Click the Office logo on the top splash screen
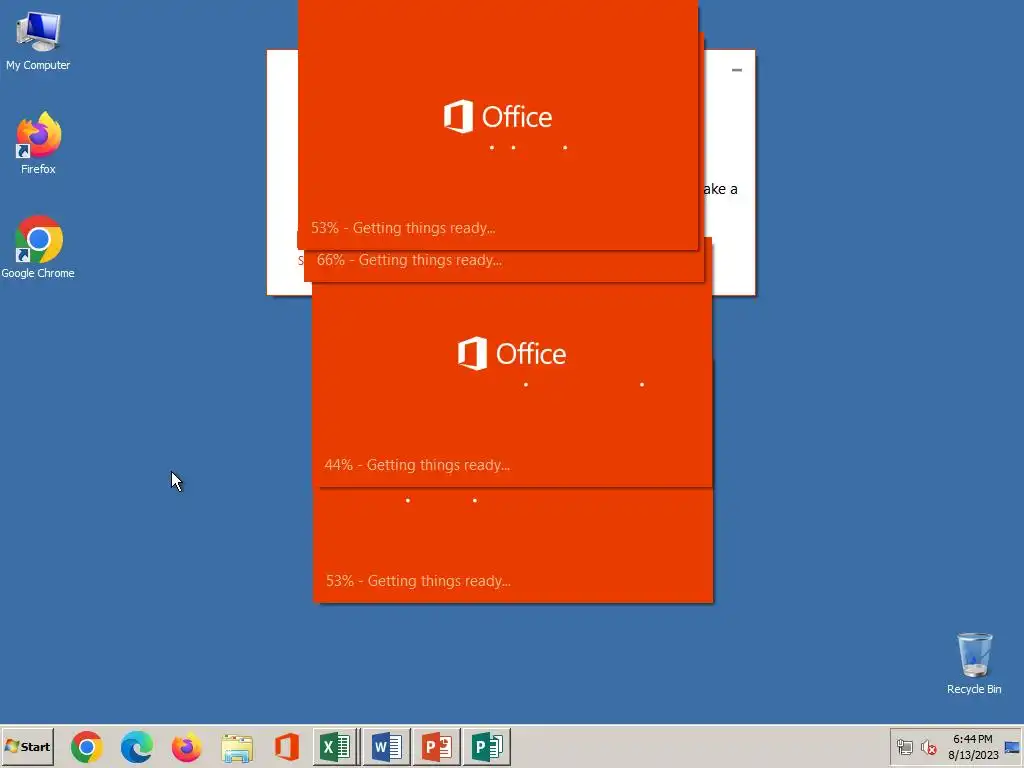 pyautogui.click(x=498, y=117)
